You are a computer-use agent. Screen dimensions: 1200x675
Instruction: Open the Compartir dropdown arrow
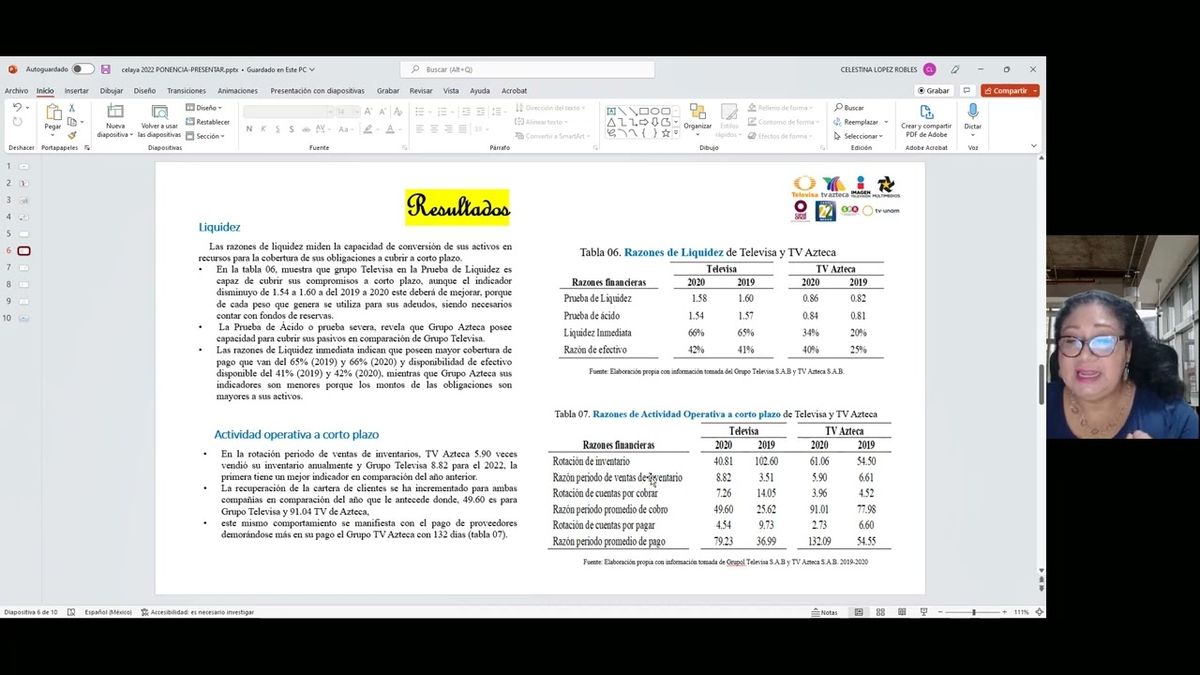click(x=1034, y=91)
